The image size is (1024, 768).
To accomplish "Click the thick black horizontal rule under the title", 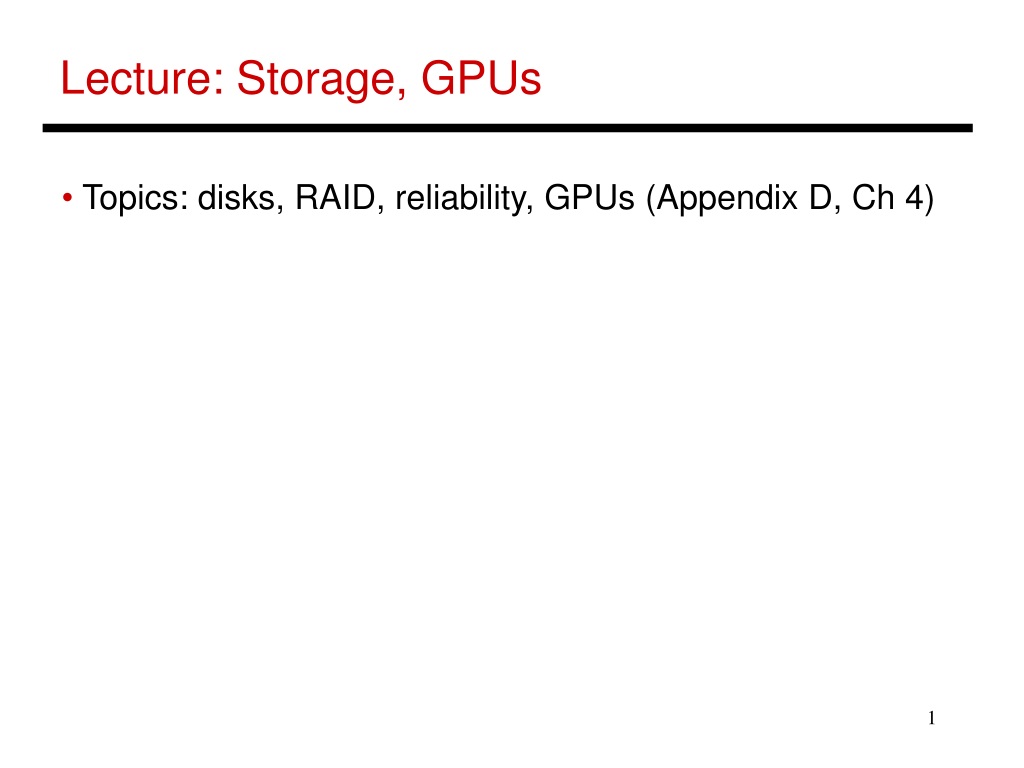I will pos(507,128).
